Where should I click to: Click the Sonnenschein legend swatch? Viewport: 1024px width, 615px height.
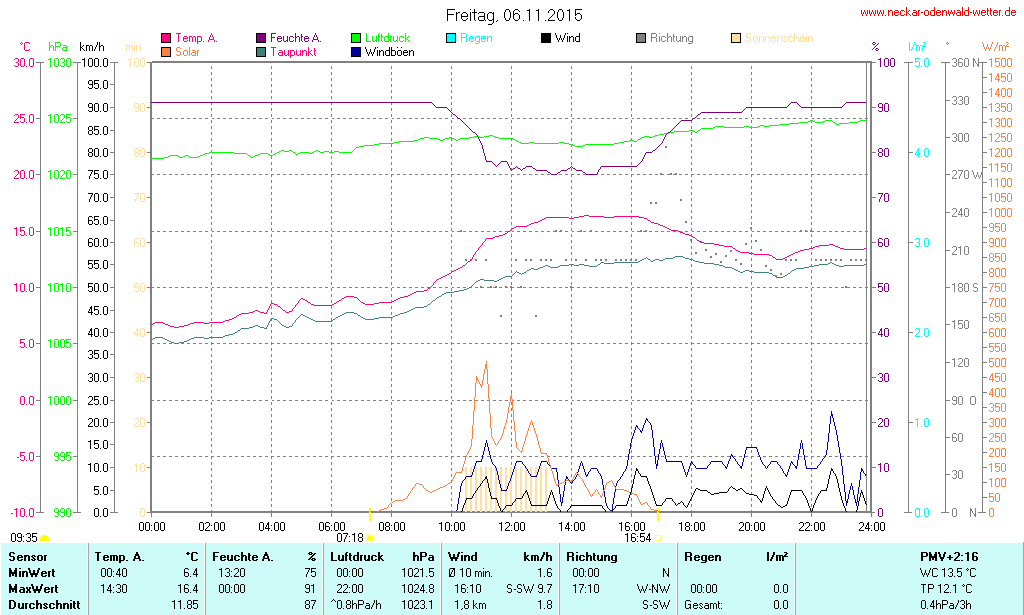pyautogui.click(x=736, y=39)
